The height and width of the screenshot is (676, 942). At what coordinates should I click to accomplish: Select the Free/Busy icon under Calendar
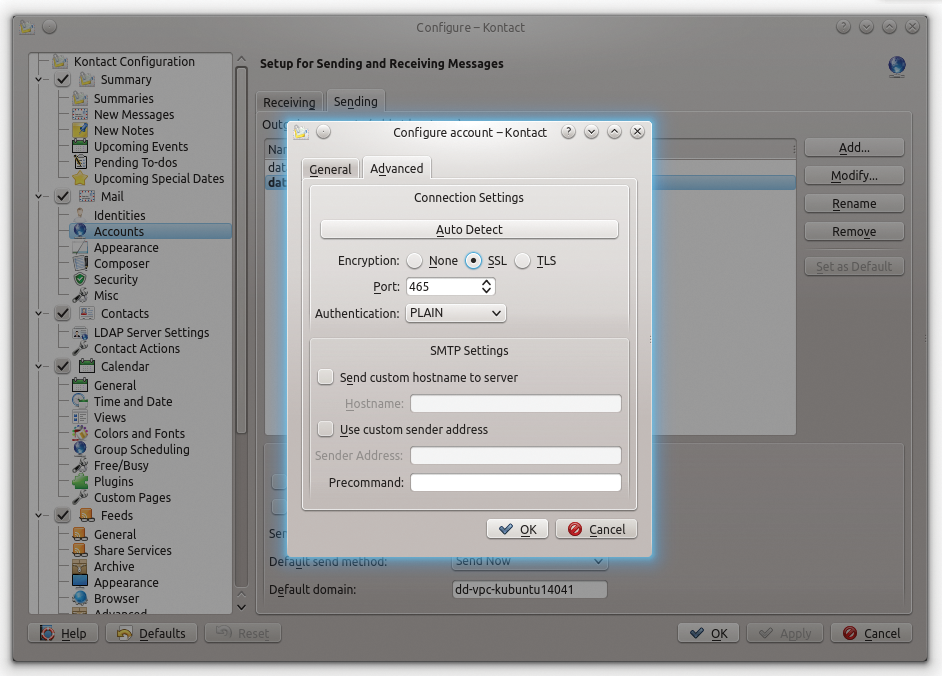tap(80, 466)
